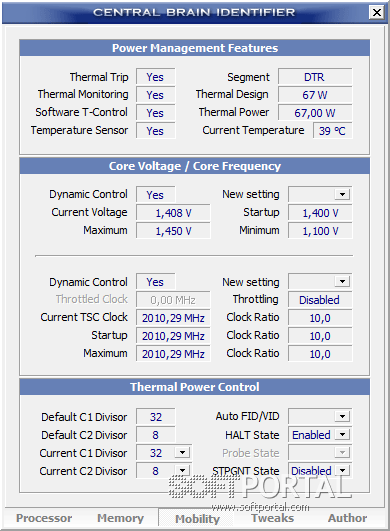Click the Maximum clock 2010,29 MHz value
Screen dimensions: 390x531
pyautogui.click(x=173, y=354)
